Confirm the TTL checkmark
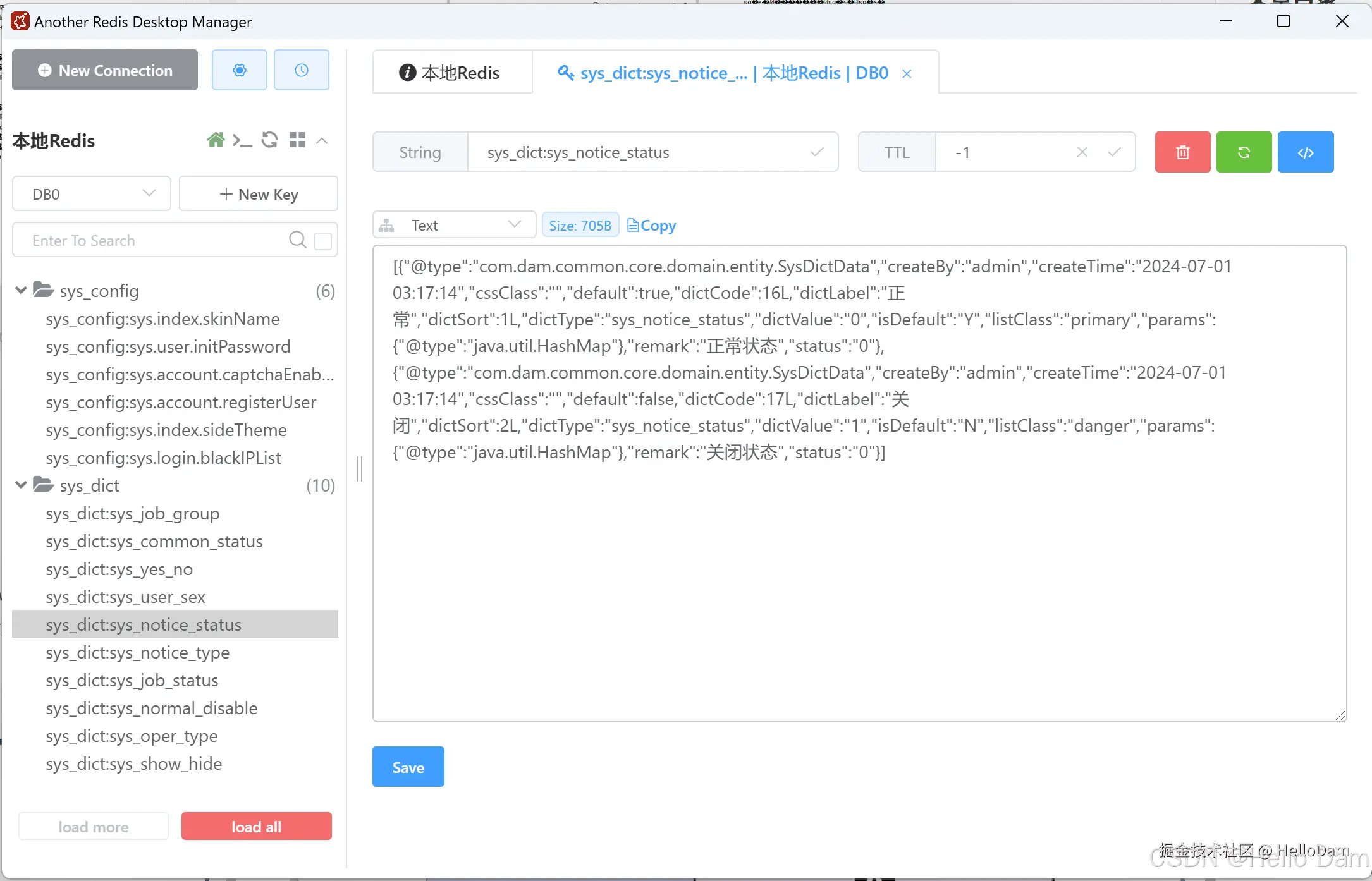Image resolution: width=1372 pixels, height=881 pixels. [1114, 152]
